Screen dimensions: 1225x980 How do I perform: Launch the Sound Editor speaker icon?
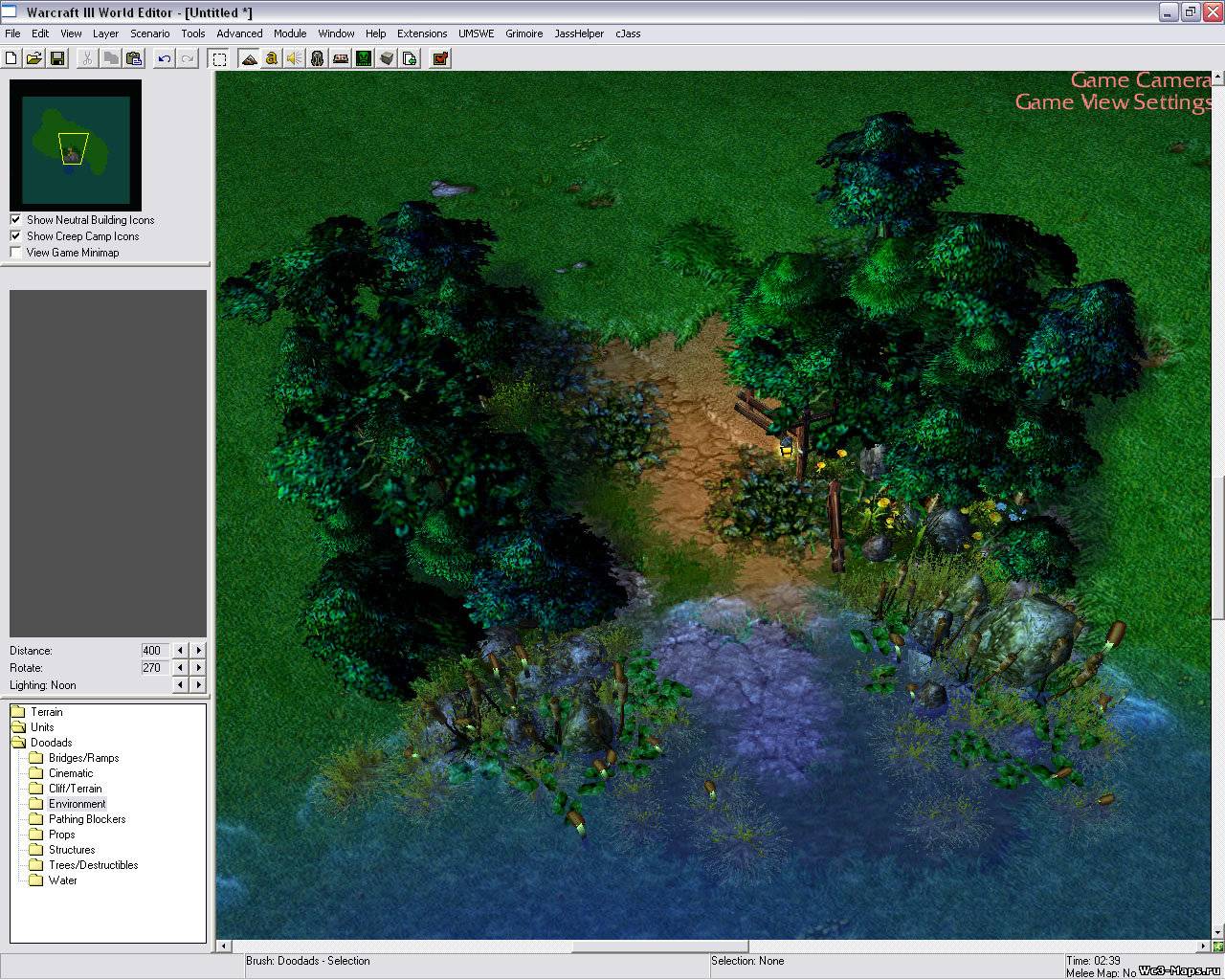coord(295,58)
